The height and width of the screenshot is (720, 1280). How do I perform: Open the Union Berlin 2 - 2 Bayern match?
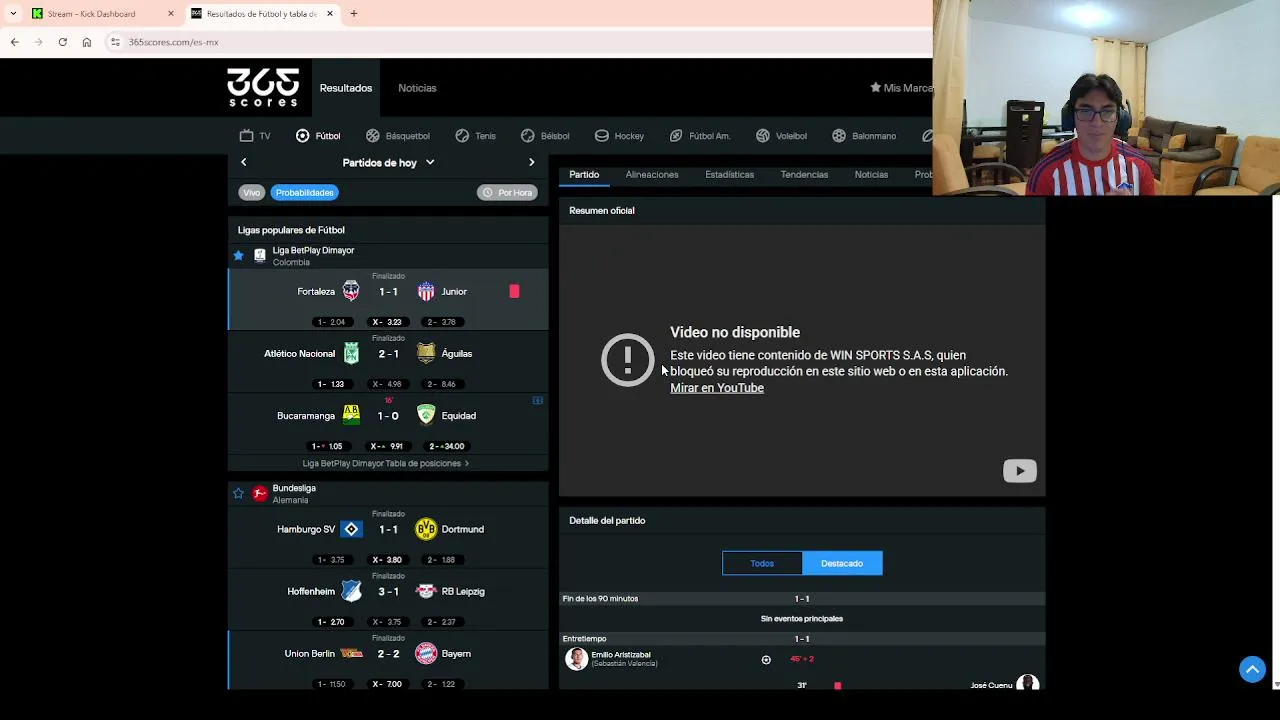coord(388,660)
